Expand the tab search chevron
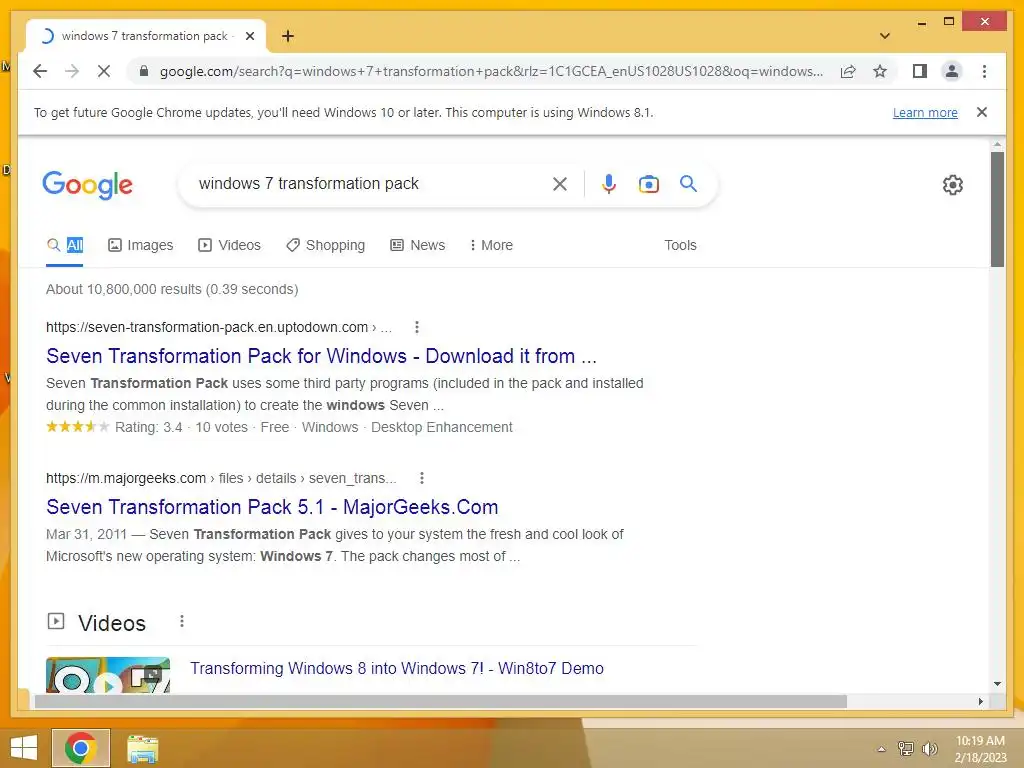Image resolution: width=1024 pixels, height=768 pixels. 885,36
